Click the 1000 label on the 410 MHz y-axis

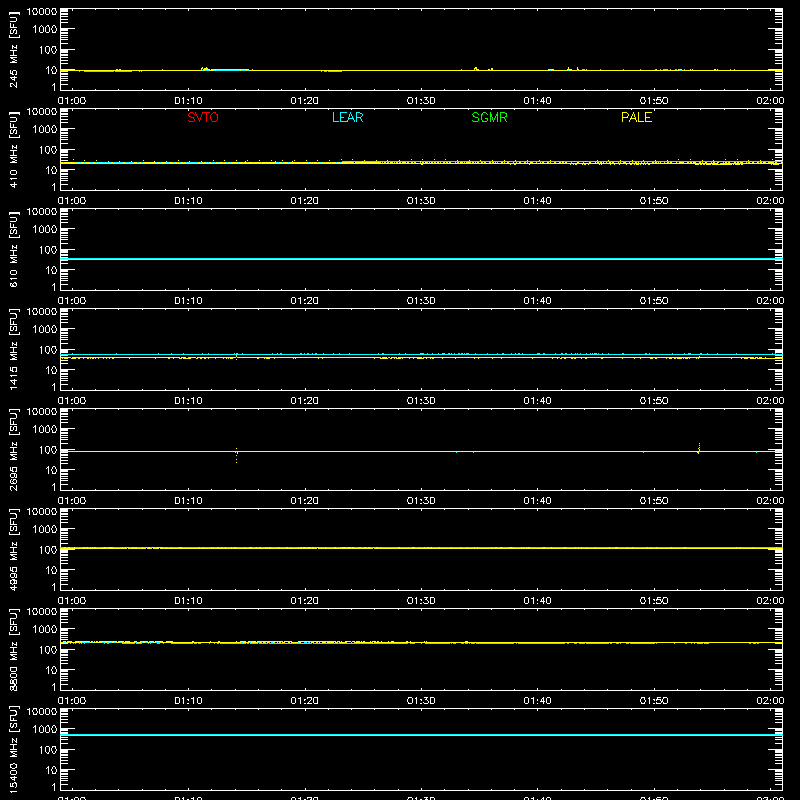[x=45, y=129]
